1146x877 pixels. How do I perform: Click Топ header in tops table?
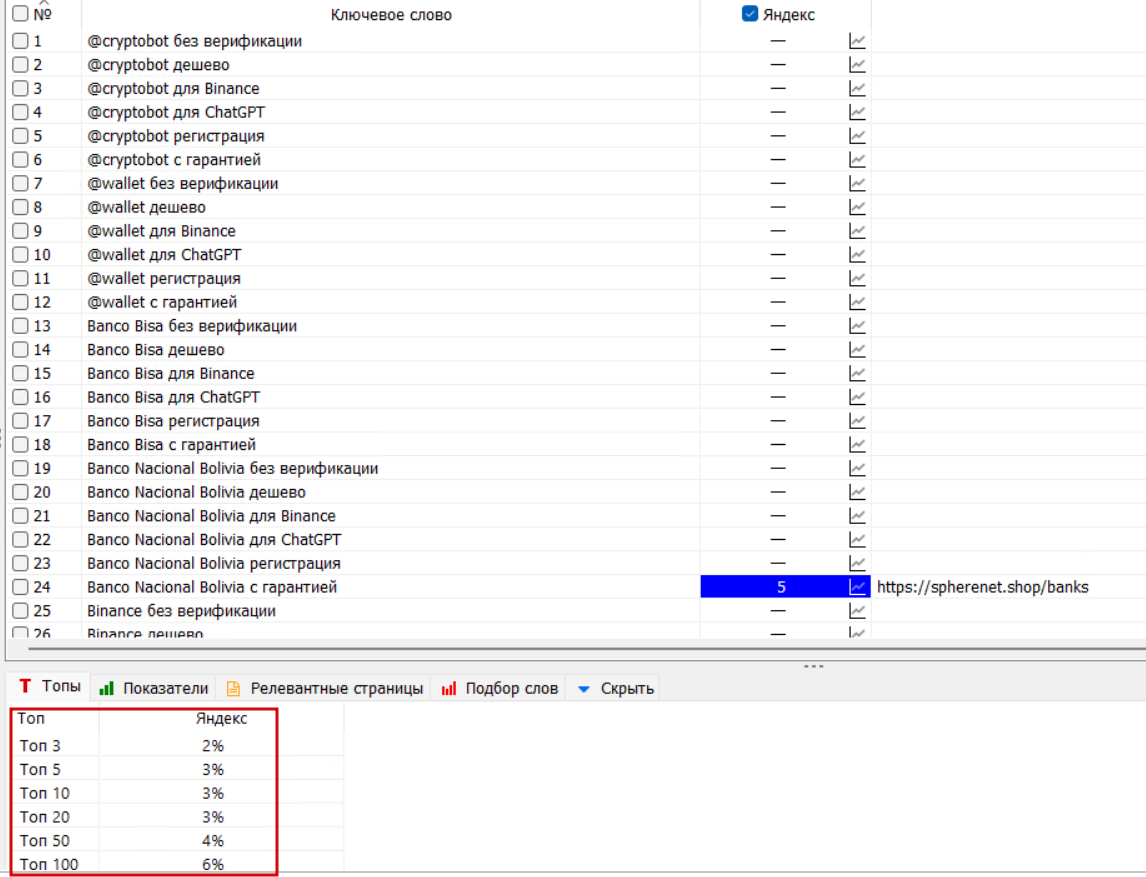click(31, 719)
